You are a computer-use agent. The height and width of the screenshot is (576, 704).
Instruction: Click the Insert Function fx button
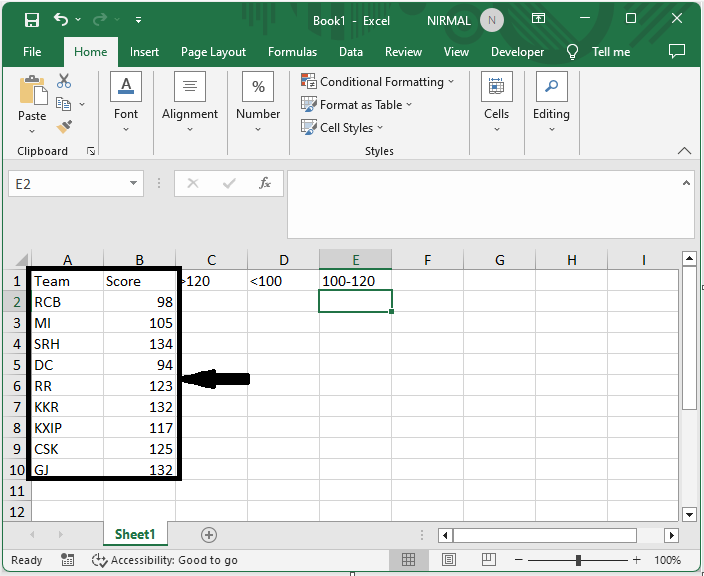click(x=265, y=183)
